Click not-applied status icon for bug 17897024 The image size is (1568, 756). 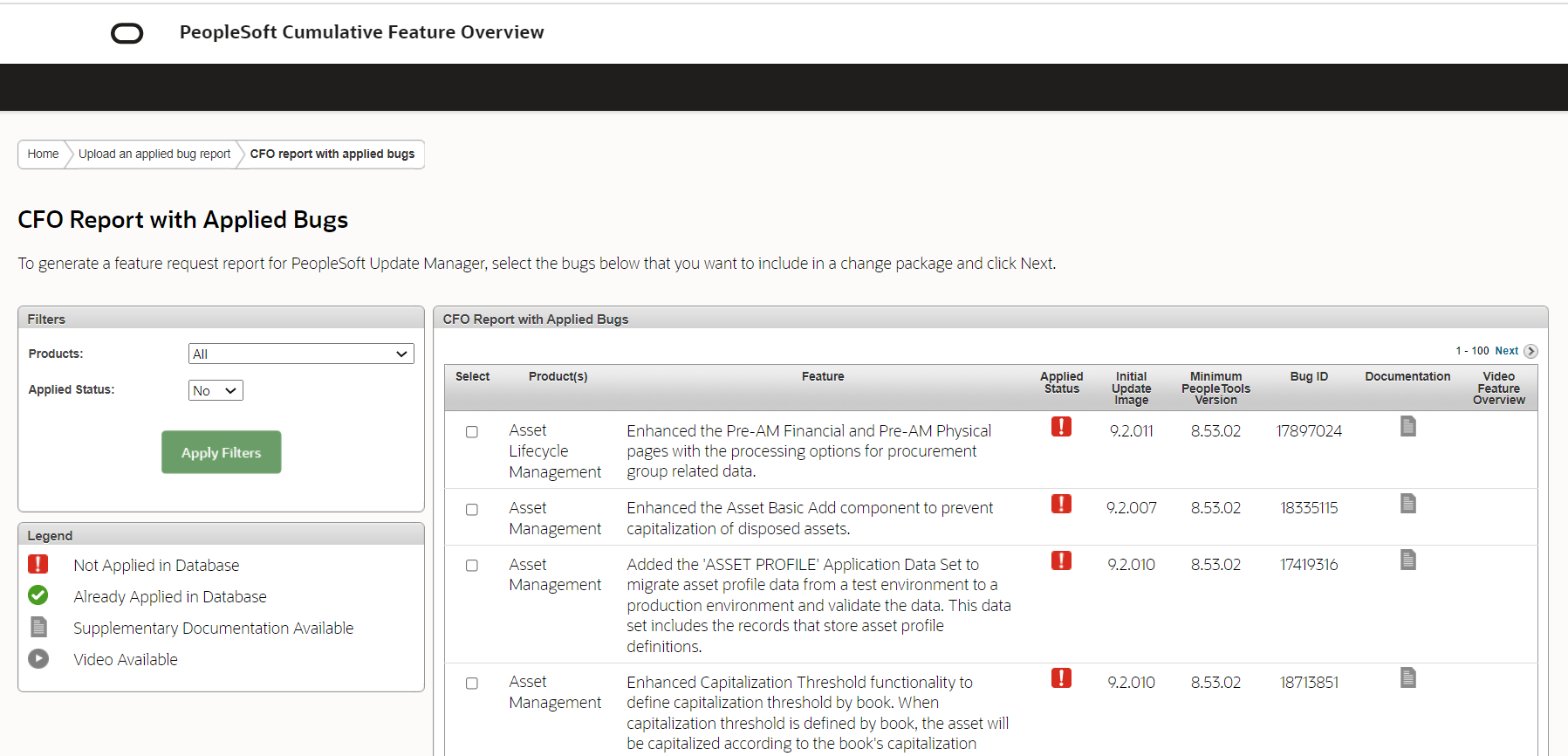point(1061,426)
